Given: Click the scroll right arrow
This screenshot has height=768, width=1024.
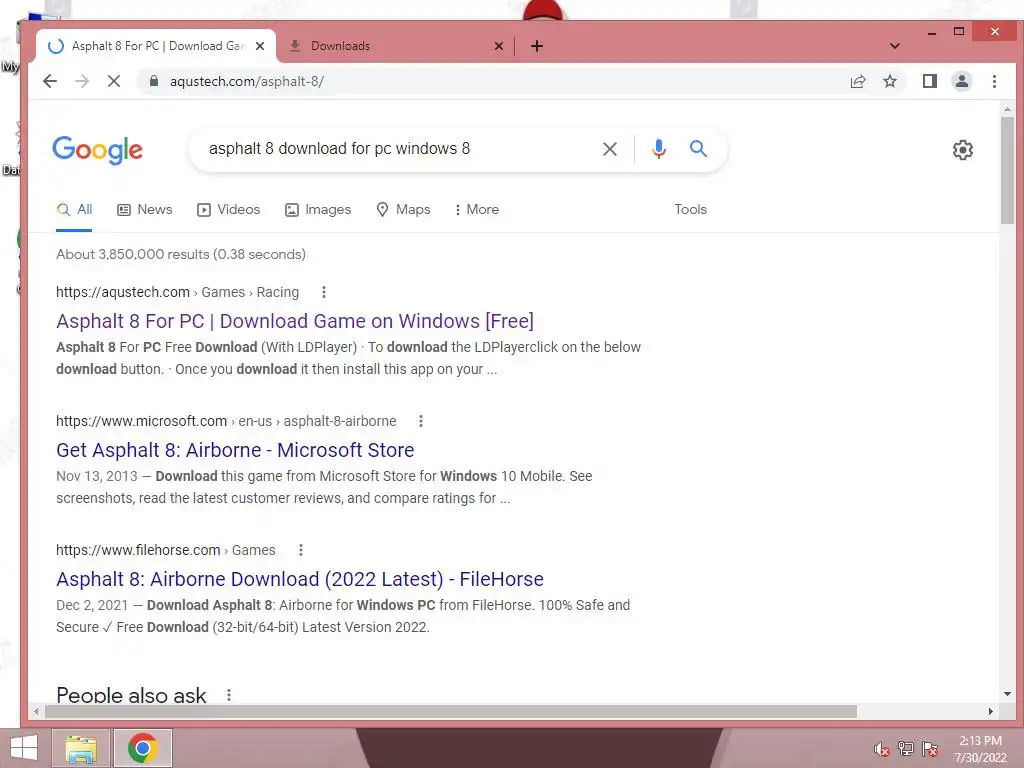Looking at the screenshot, I should click(991, 711).
